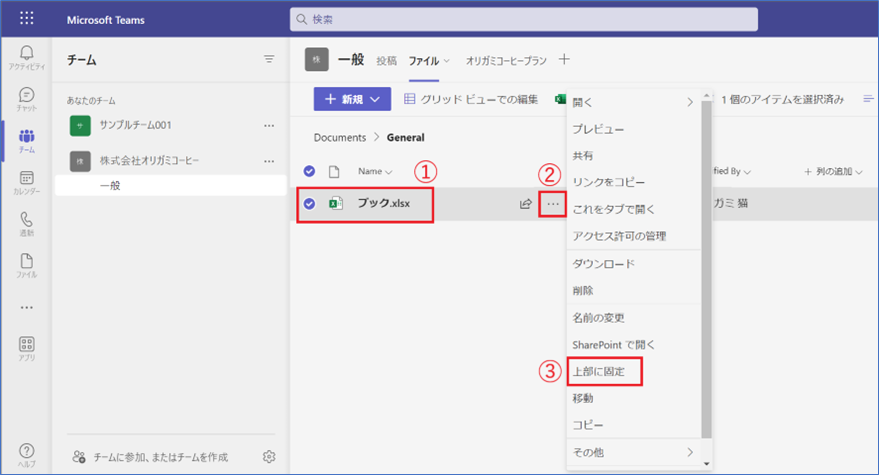Uncheck the ブック.xlsx selection checkbox

point(309,204)
